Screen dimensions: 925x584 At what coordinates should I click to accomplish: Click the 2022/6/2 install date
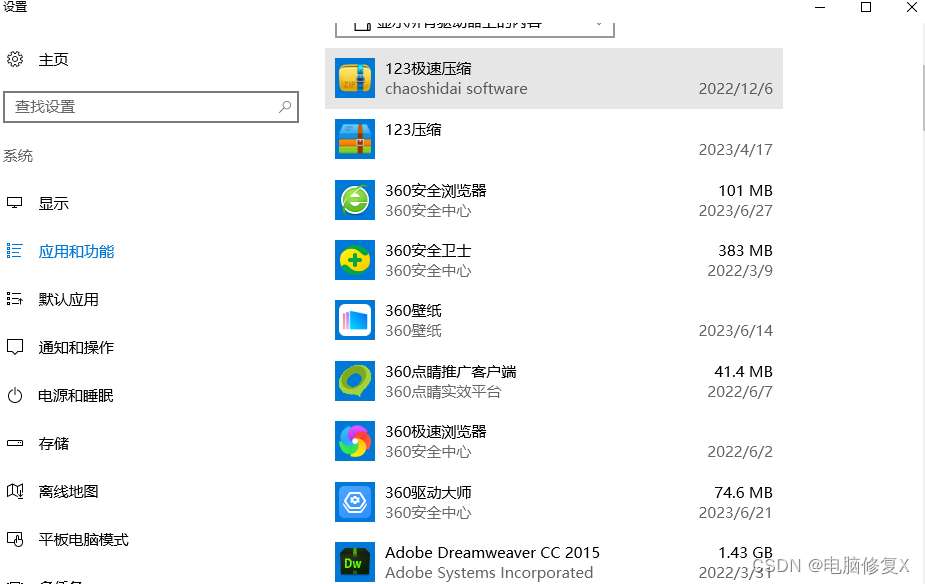(x=740, y=452)
